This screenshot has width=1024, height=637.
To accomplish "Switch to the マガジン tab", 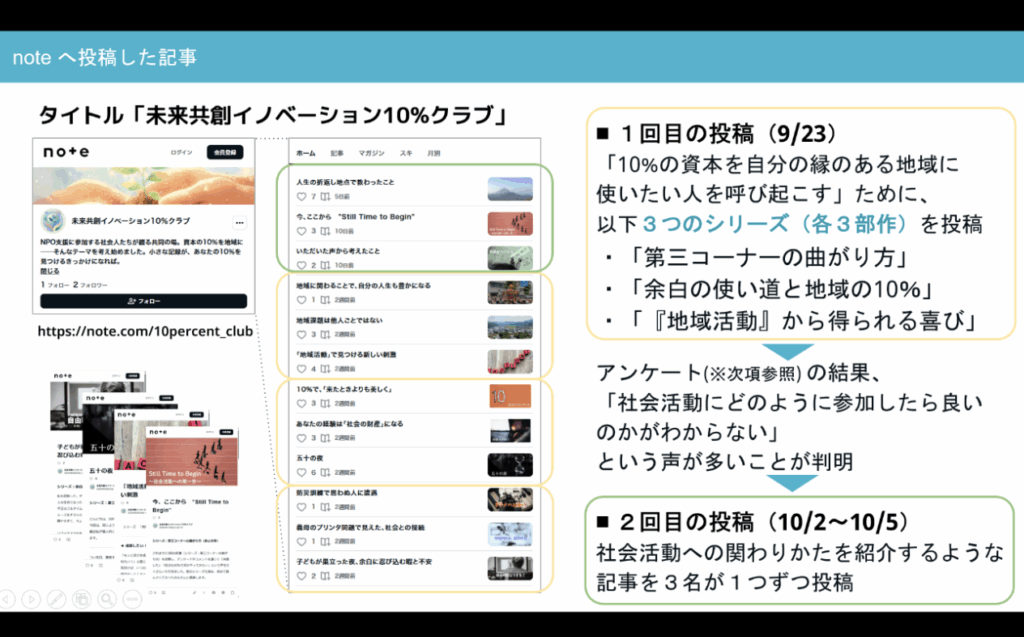I will 371,153.
